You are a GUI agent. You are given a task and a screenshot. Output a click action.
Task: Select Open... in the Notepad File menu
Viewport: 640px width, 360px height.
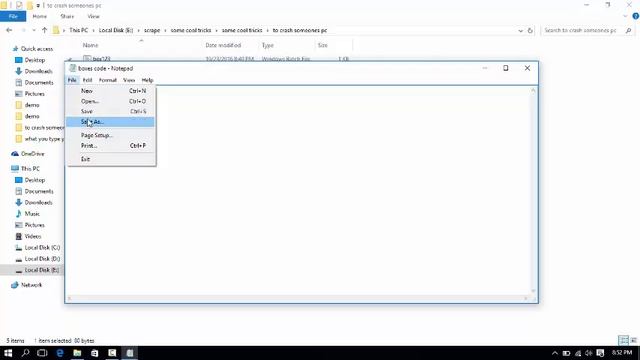pyautogui.click(x=110, y=101)
